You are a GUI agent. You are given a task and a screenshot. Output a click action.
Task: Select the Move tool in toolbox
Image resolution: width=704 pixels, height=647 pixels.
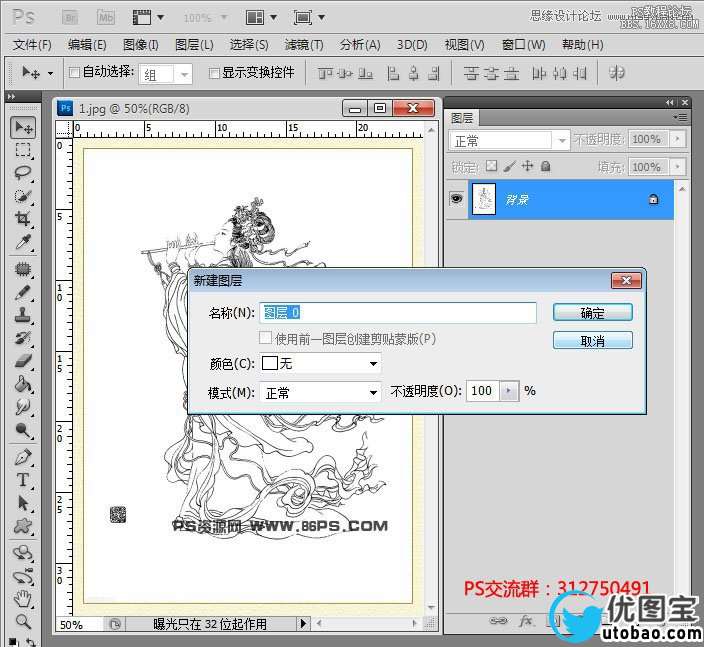23,128
